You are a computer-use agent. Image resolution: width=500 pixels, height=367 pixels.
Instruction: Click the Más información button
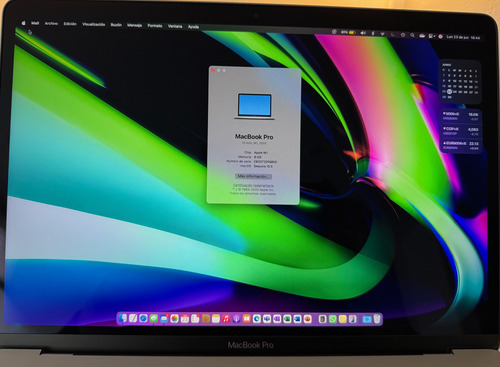click(x=253, y=176)
